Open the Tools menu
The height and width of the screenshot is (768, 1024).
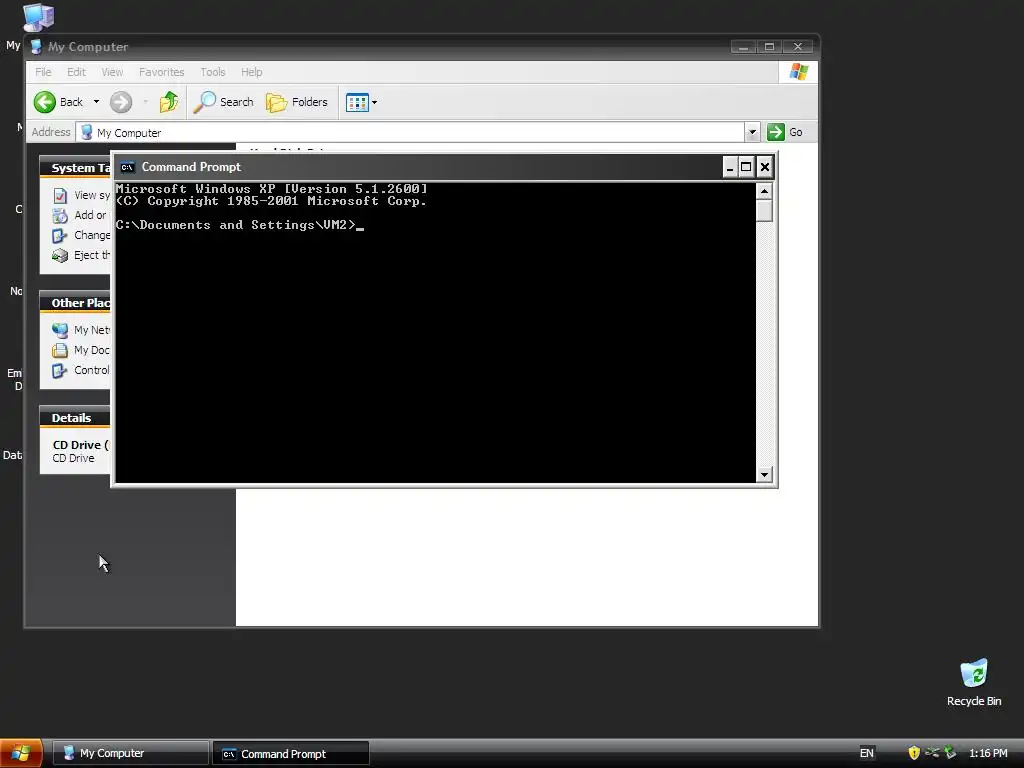coord(213,72)
